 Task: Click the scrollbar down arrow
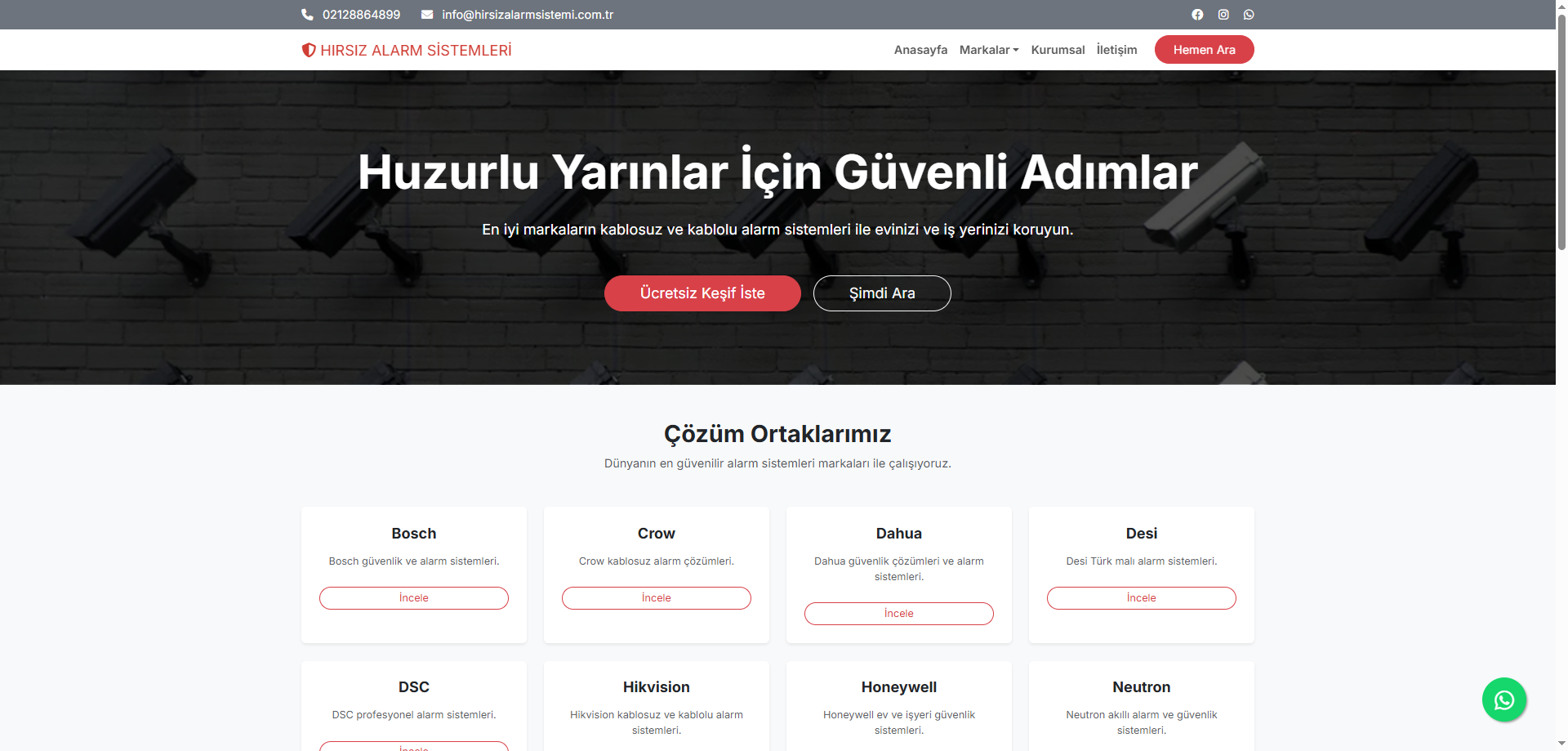pyautogui.click(x=1561, y=744)
